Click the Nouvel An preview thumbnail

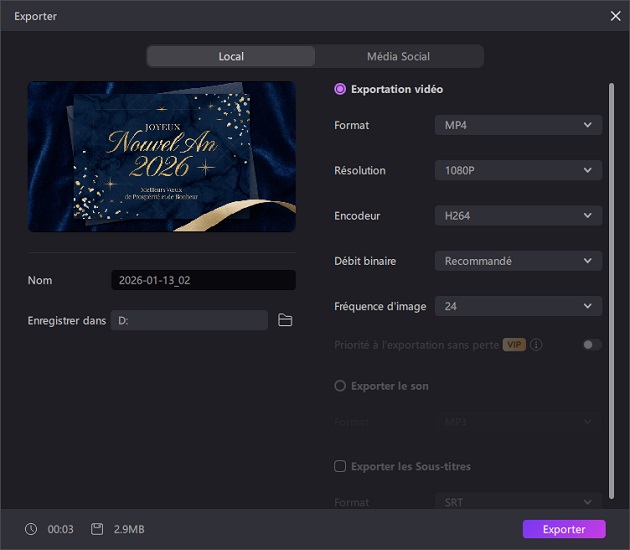pyautogui.click(x=162, y=156)
